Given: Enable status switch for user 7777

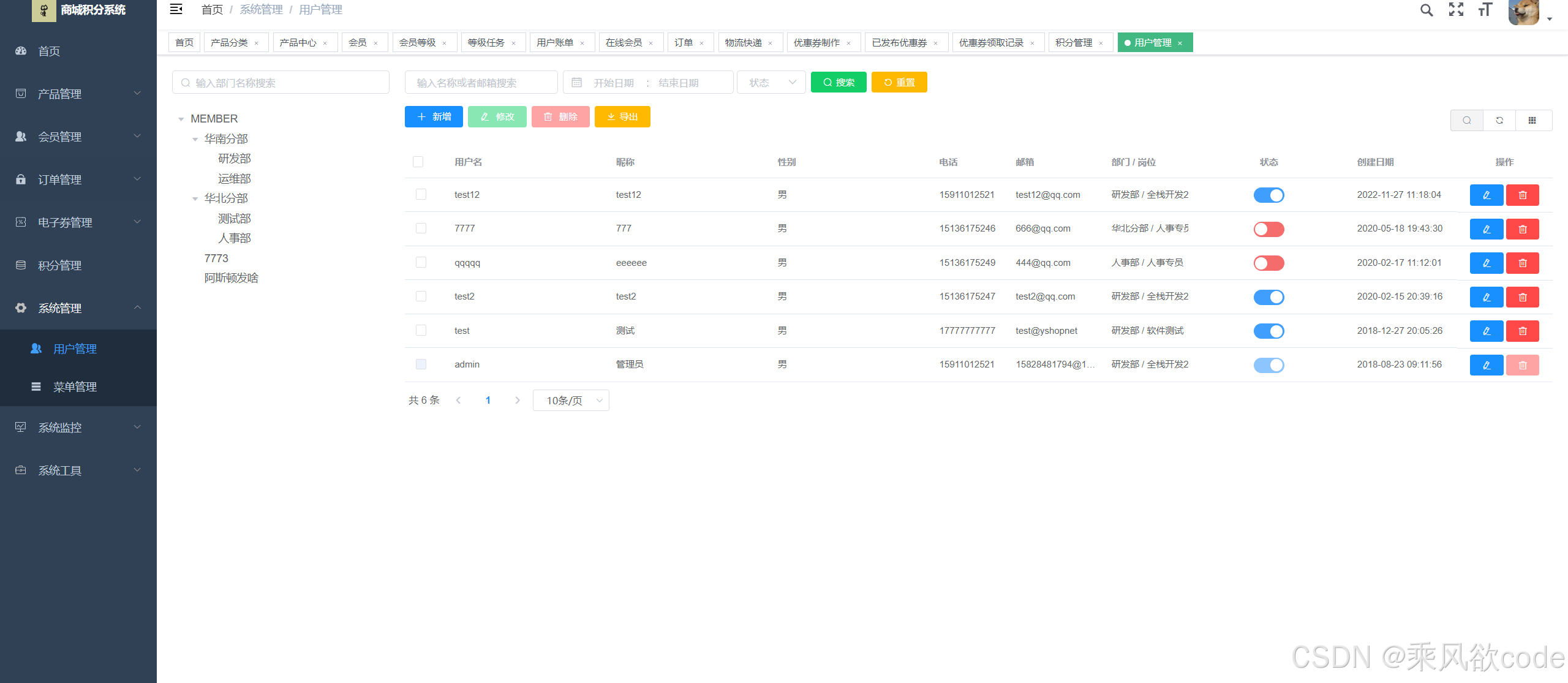Looking at the screenshot, I should coord(1268,229).
